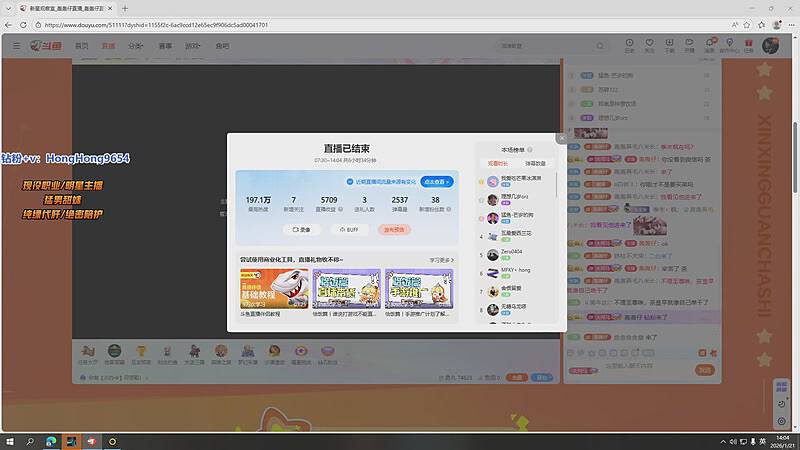
Task: Click the favorites star in address bar
Action: (x=747, y=24)
